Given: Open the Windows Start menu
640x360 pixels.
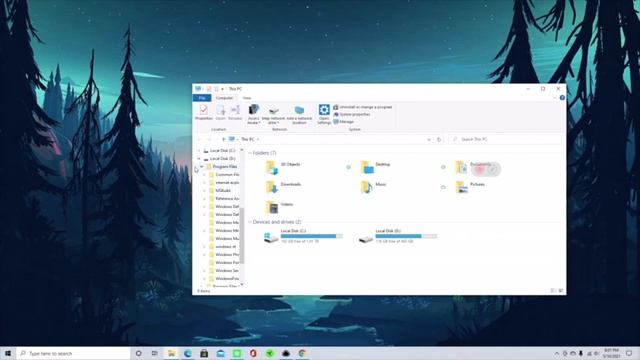Looking at the screenshot, I should [8, 353].
